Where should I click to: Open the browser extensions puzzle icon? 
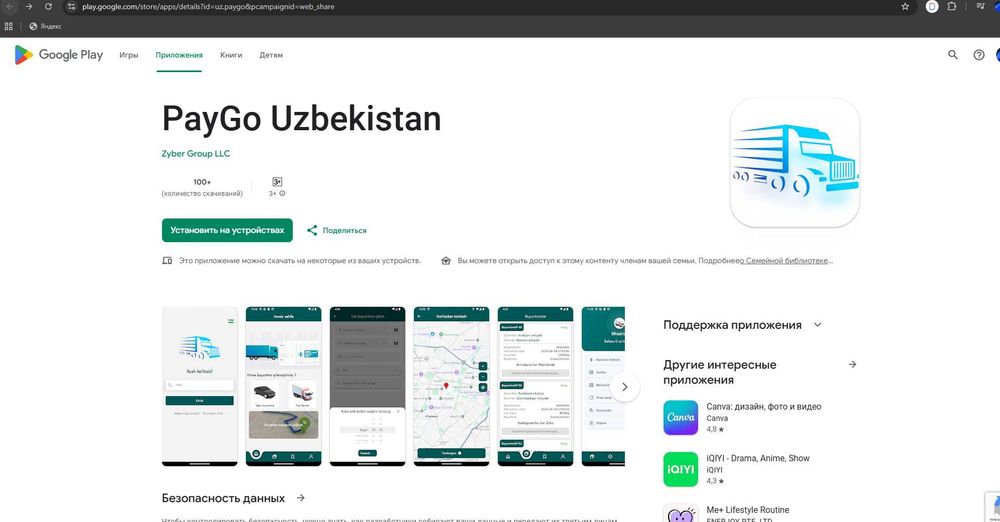point(952,6)
